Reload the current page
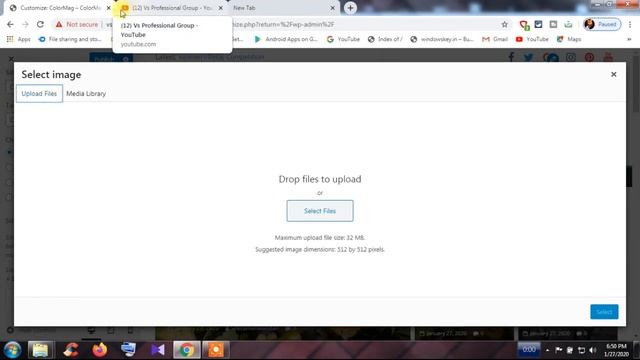This screenshot has width=640, height=360. coord(40,24)
